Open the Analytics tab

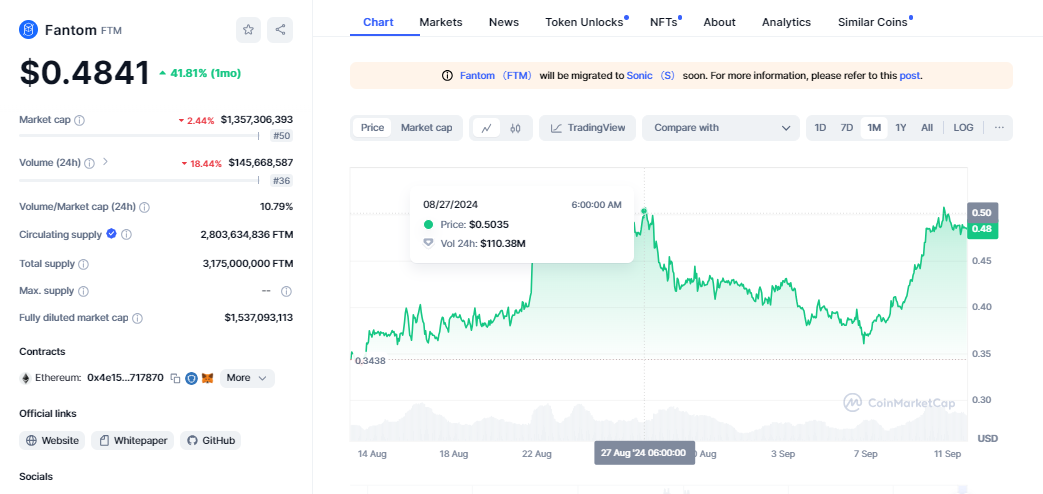786,22
